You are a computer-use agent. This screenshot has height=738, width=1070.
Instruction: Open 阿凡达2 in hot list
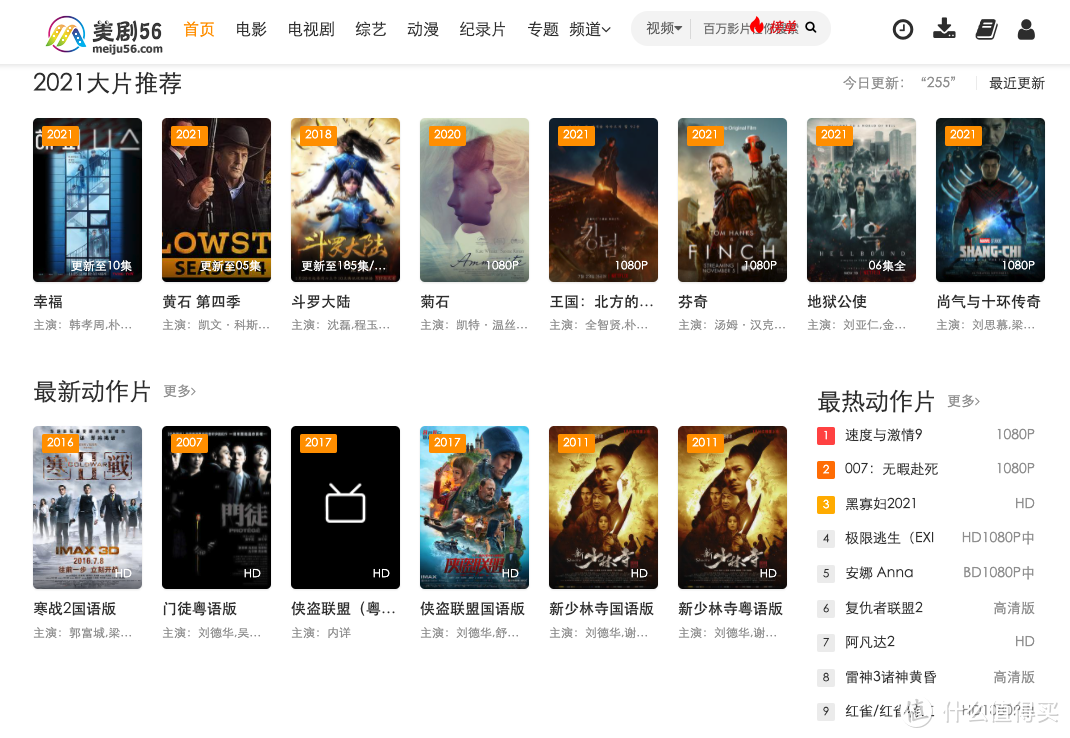(x=870, y=642)
